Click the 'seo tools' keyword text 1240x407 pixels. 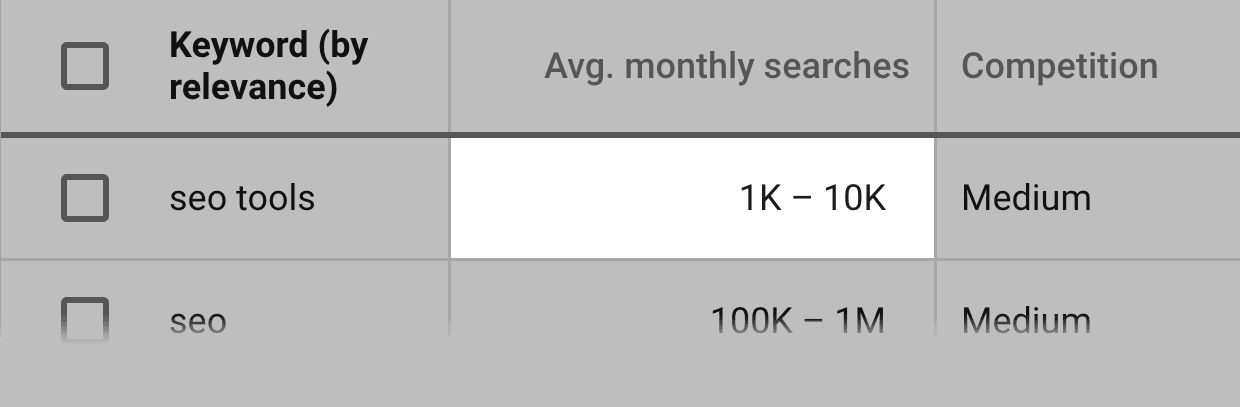(242, 198)
